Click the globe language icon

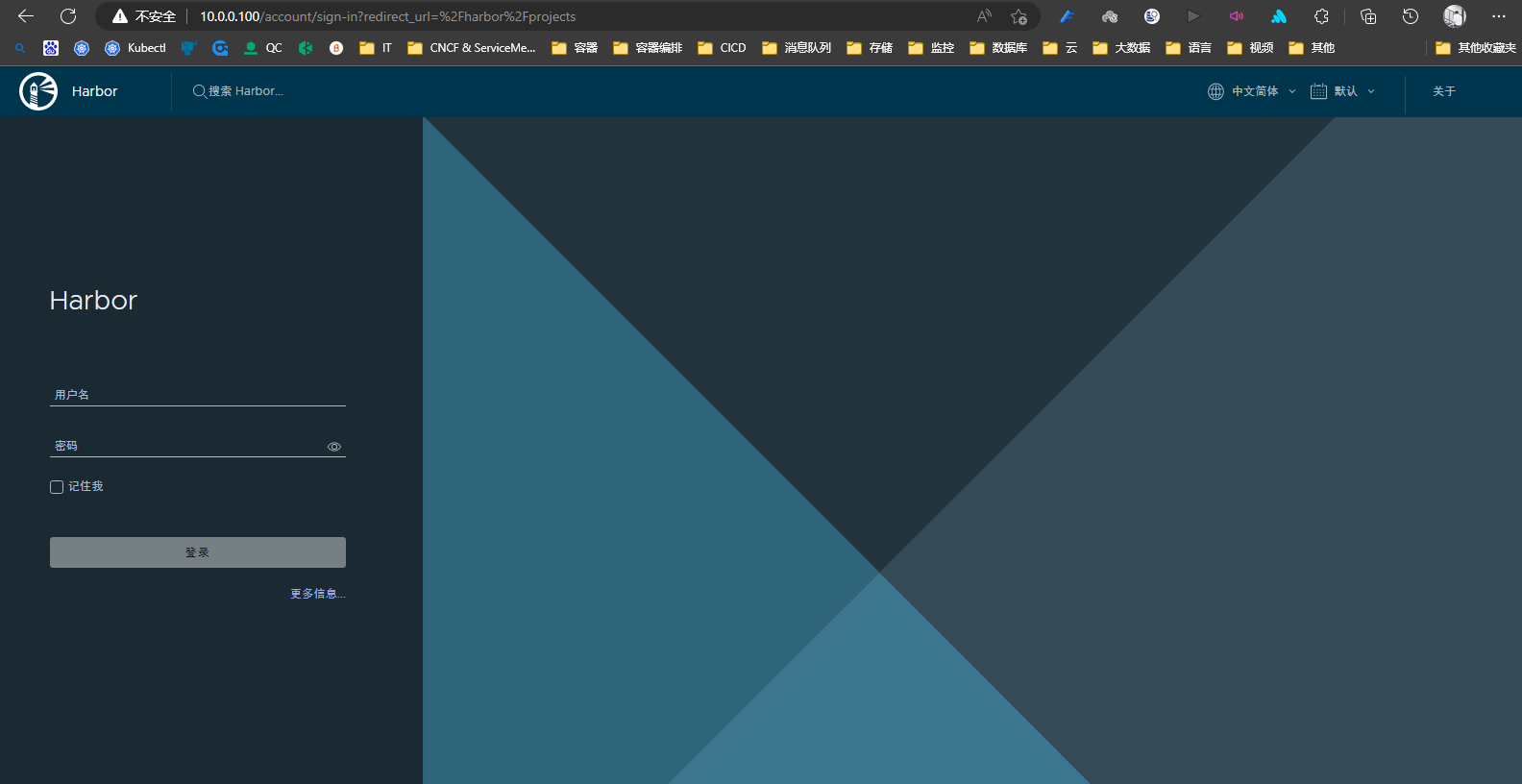coord(1215,91)
